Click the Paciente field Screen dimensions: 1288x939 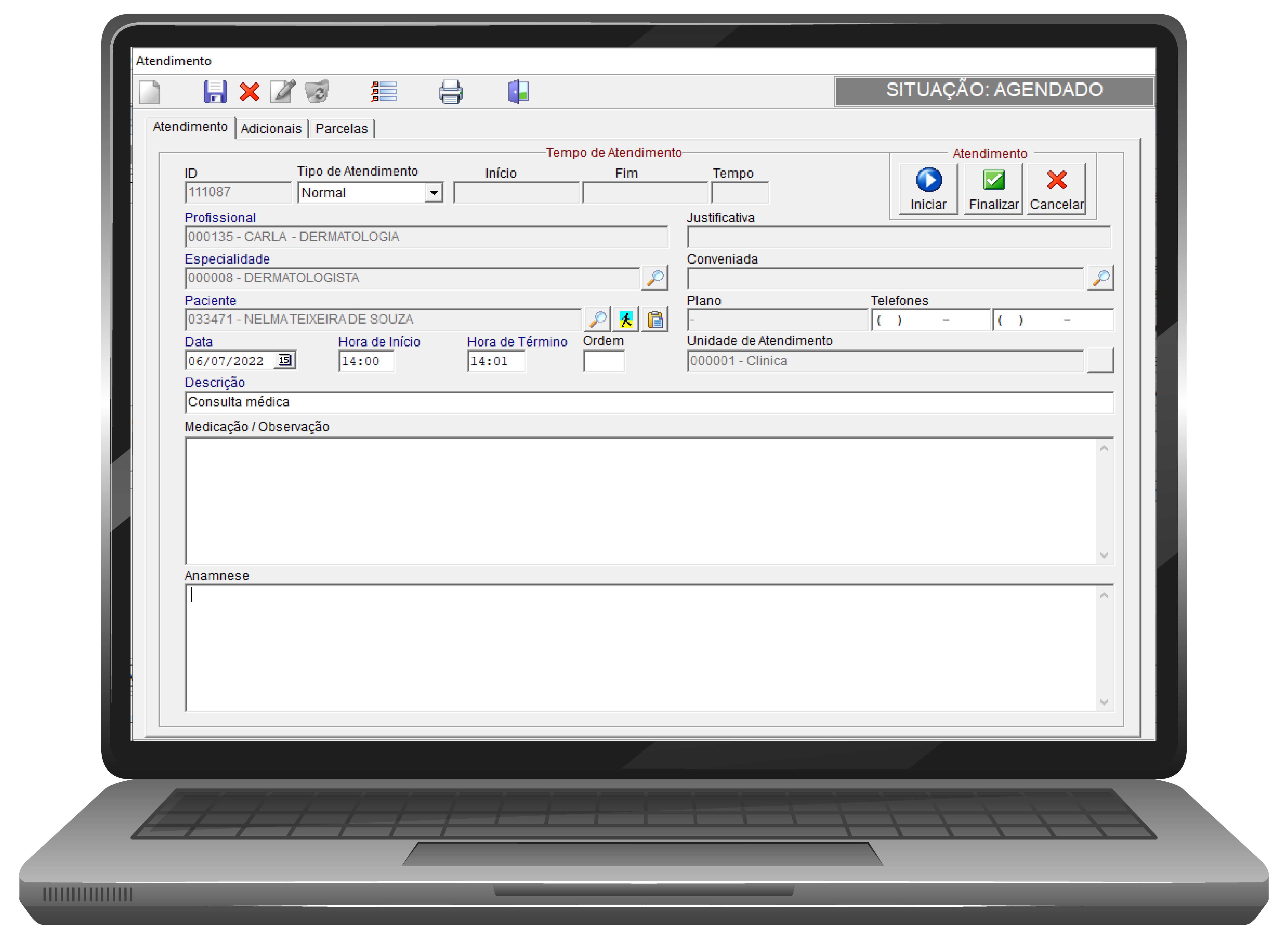click(383, 320)
